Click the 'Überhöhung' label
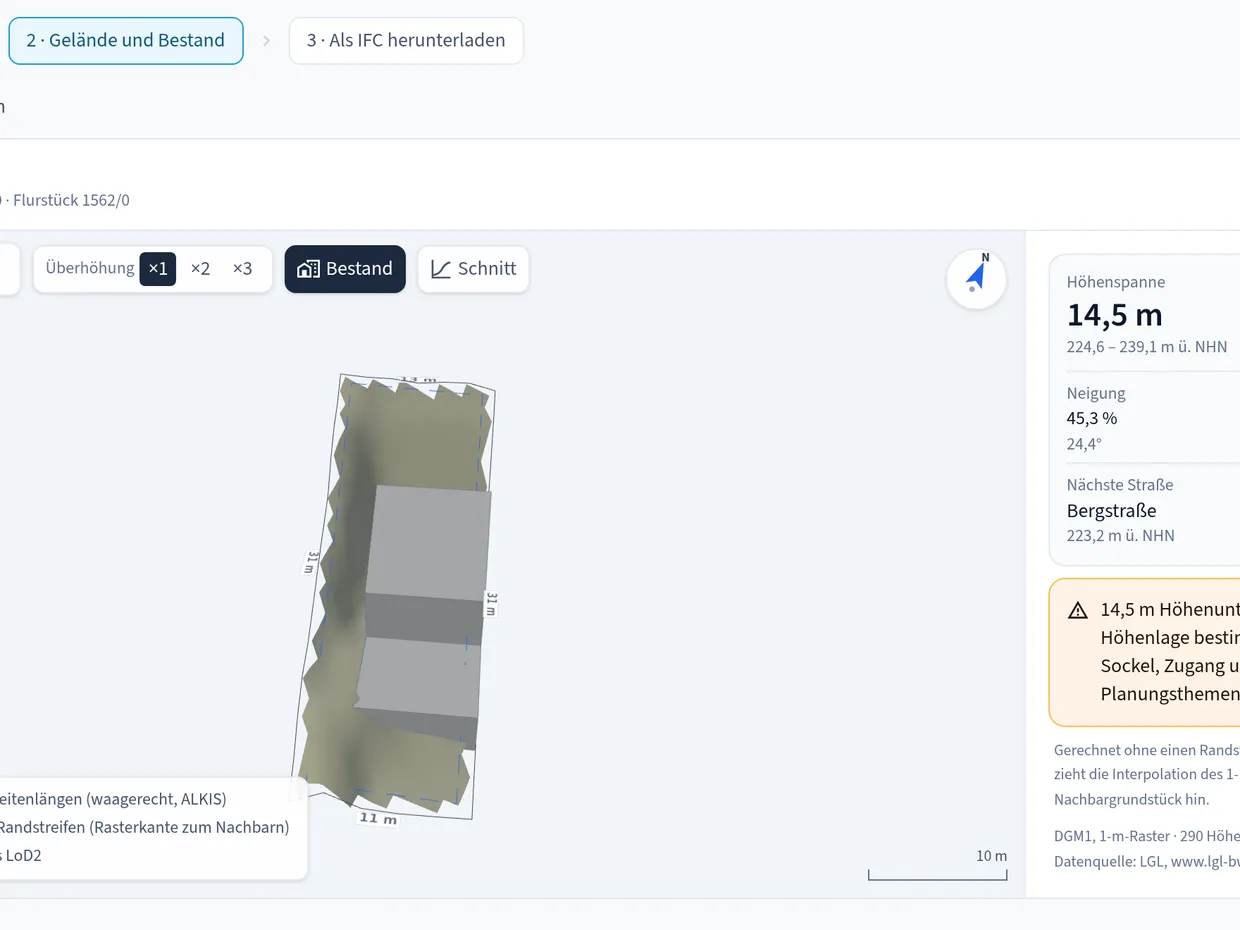1240x930 pixels. [90, 268]
